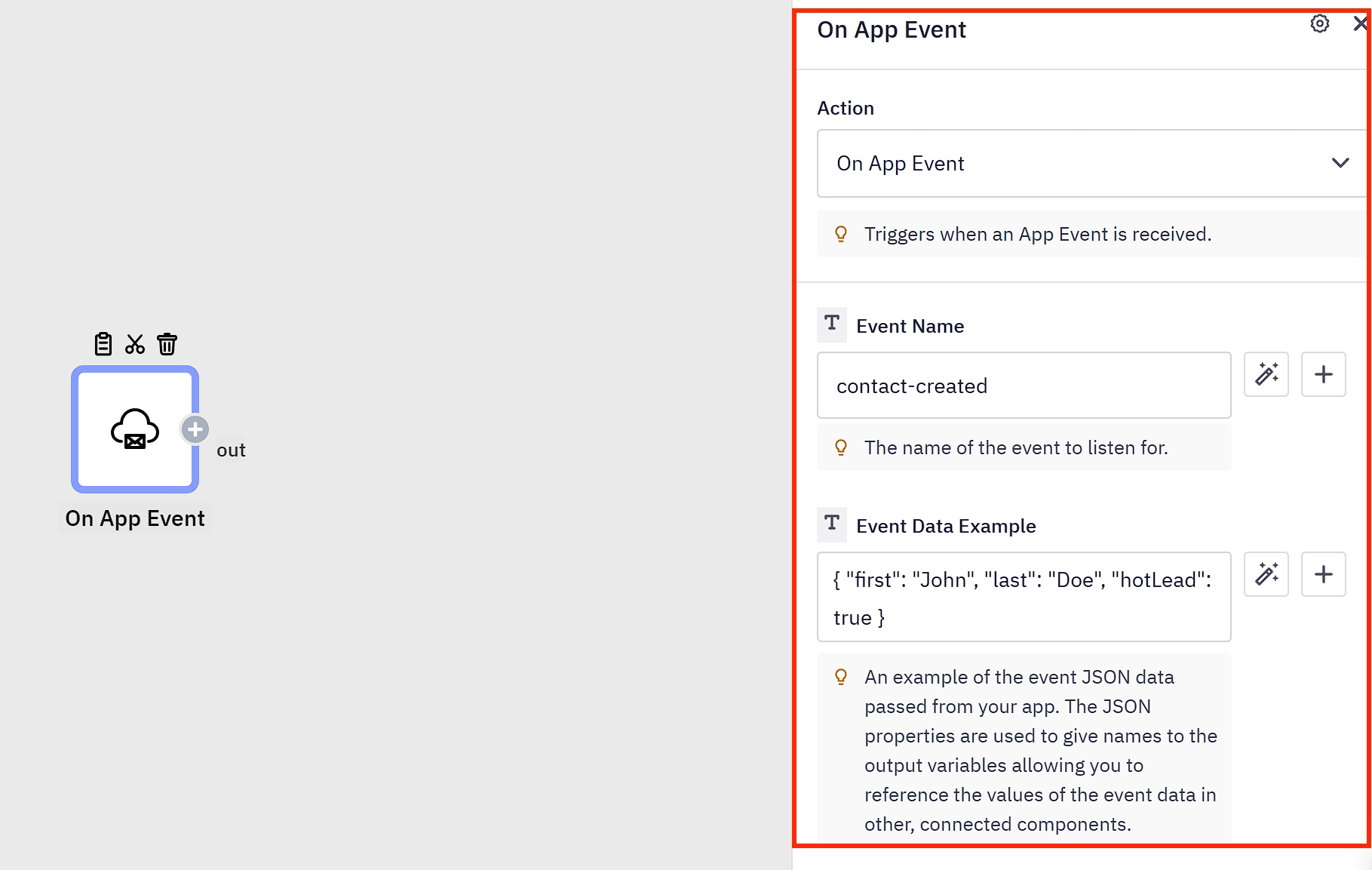Screen dimensions: 1372x870
Task: Click the text type icon next to Event Name
Action: (x=832, y=324)
